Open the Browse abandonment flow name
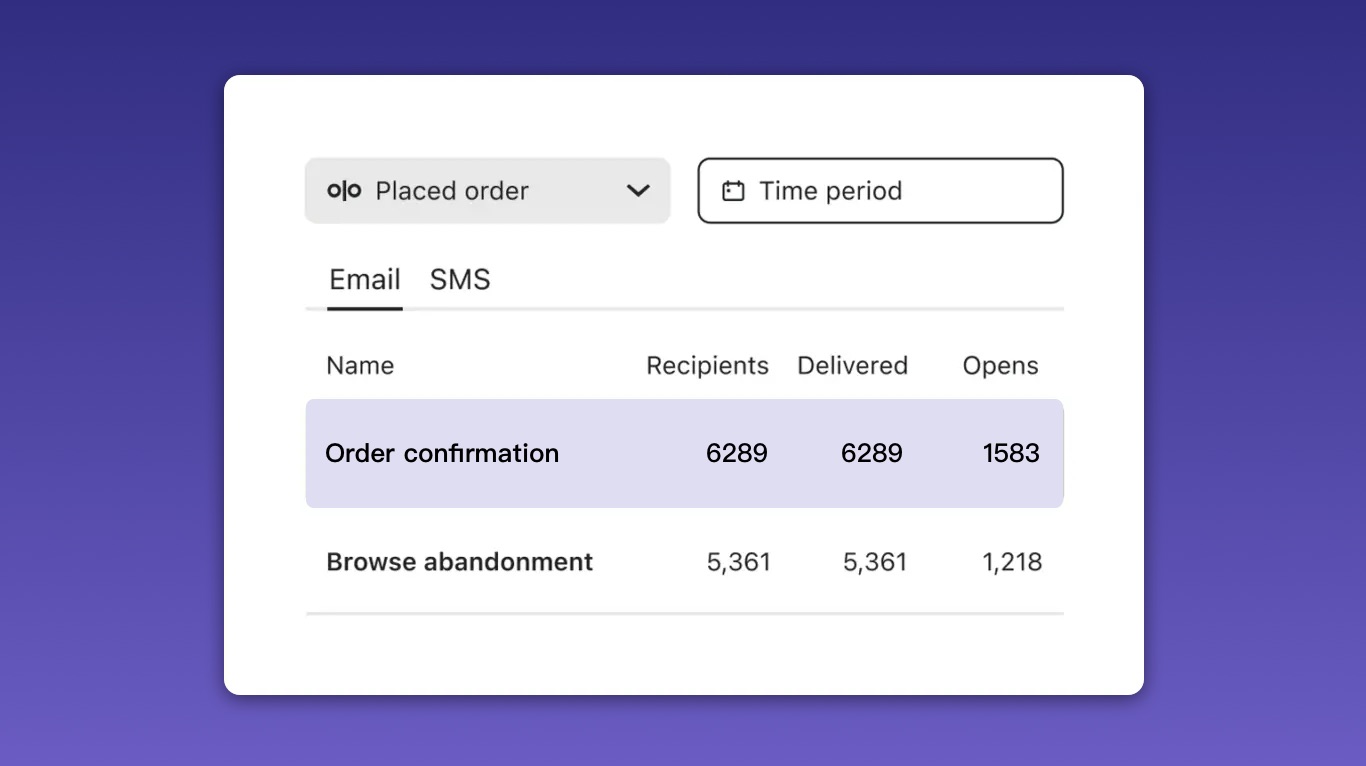The height and width of the screenshot is (766, 1366). [x=460, y=562]
